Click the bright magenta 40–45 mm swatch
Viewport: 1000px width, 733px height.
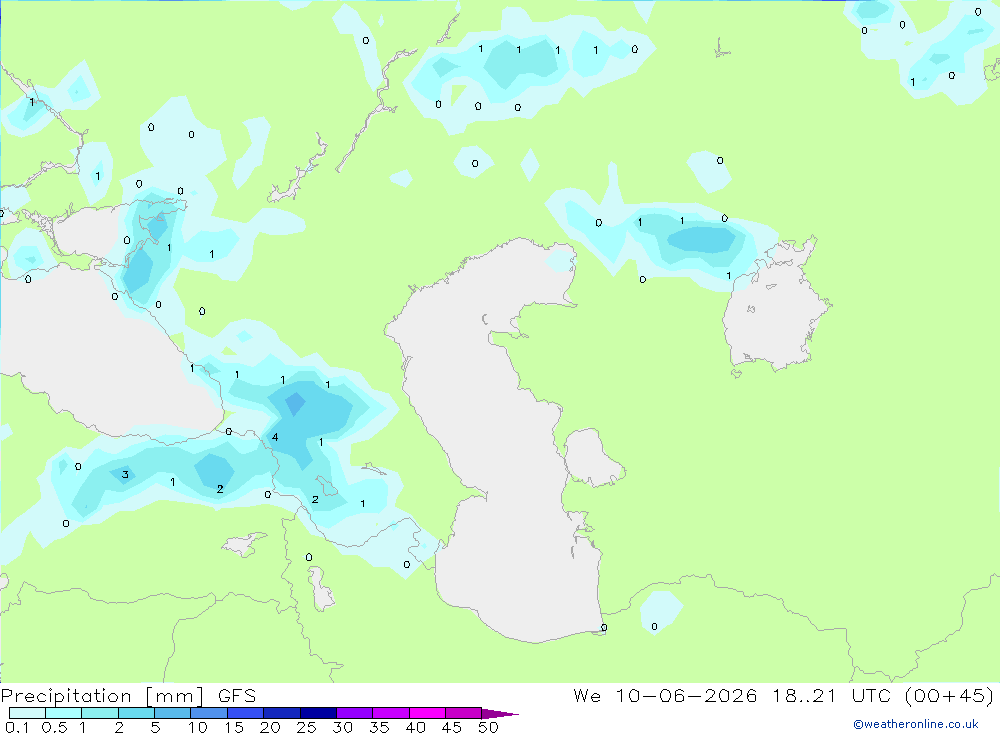pos(427,713)
